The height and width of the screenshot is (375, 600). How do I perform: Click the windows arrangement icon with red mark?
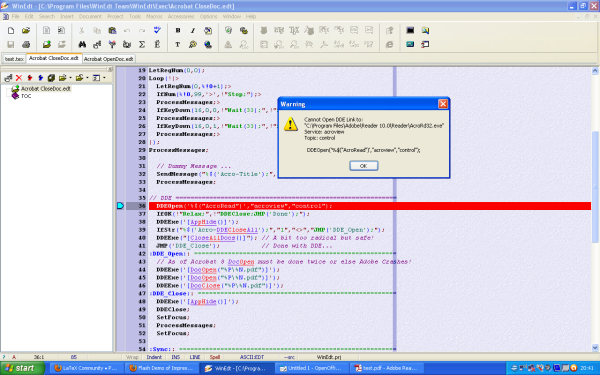pos(425,44)
